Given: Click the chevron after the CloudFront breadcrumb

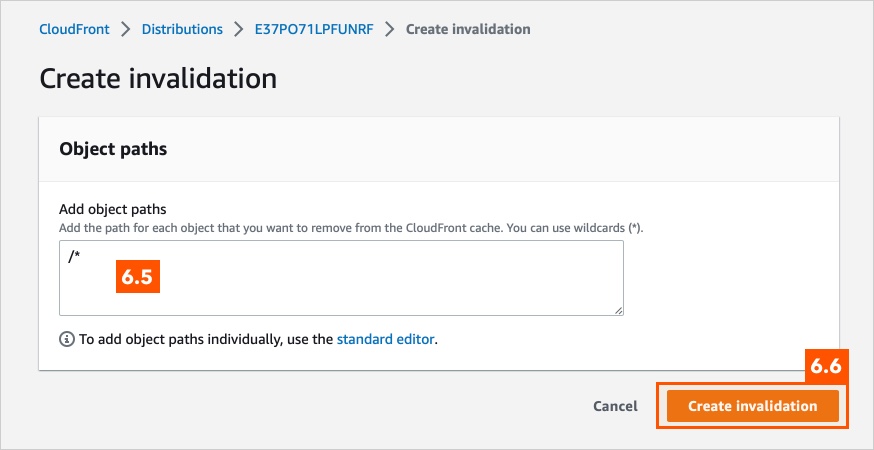Looking at the screenshot, I should [x=125, y=29].
